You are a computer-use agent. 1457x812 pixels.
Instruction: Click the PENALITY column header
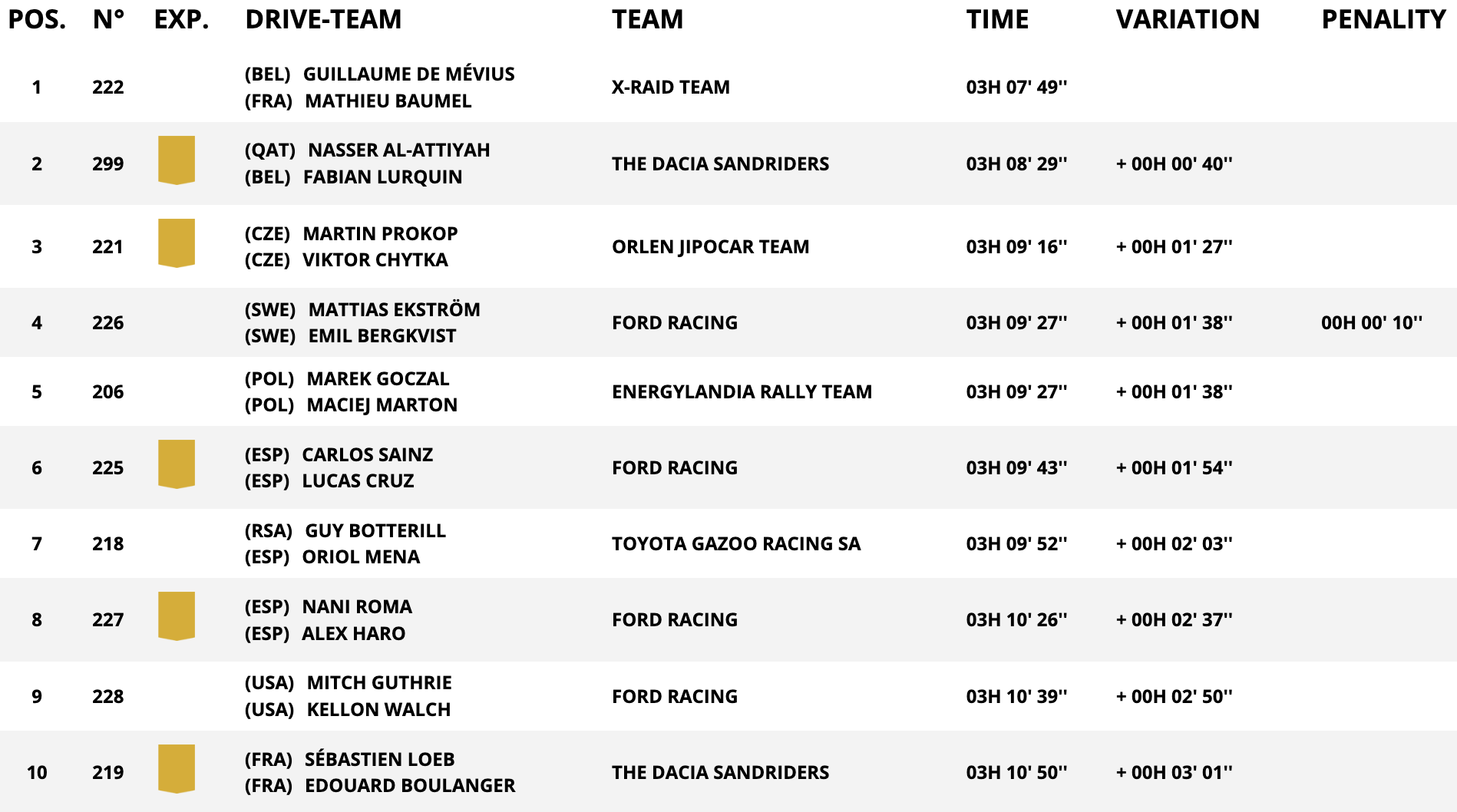1383,19
